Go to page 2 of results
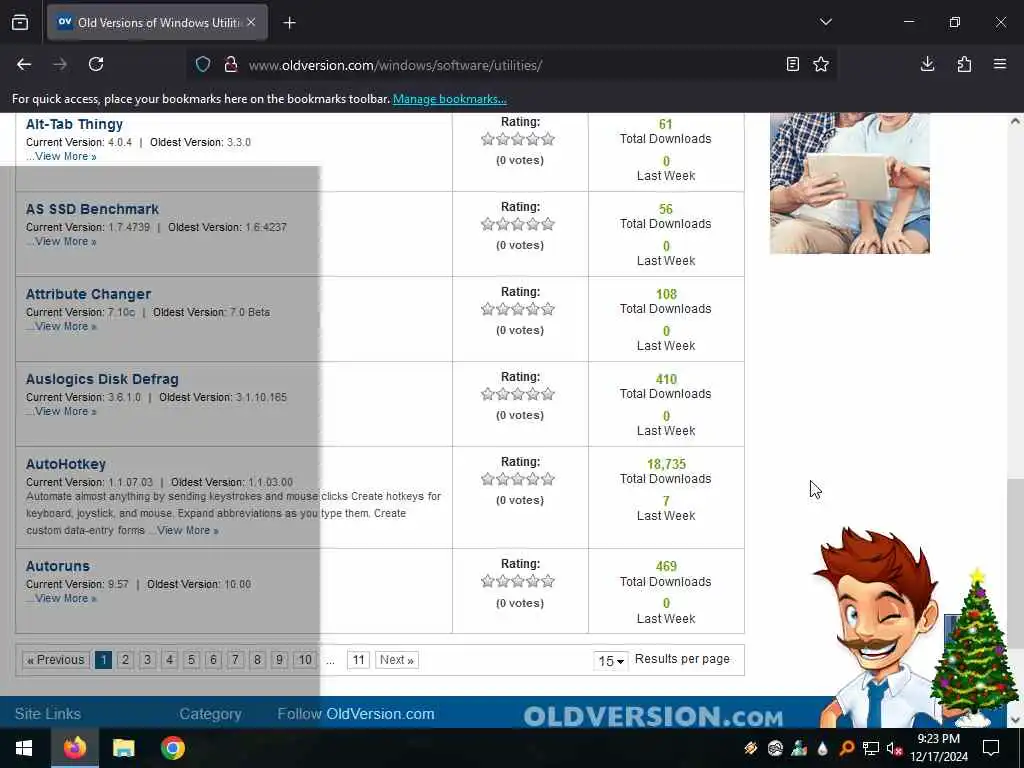Viewport: 1024px width, 768px height. (x=125, y=660)
